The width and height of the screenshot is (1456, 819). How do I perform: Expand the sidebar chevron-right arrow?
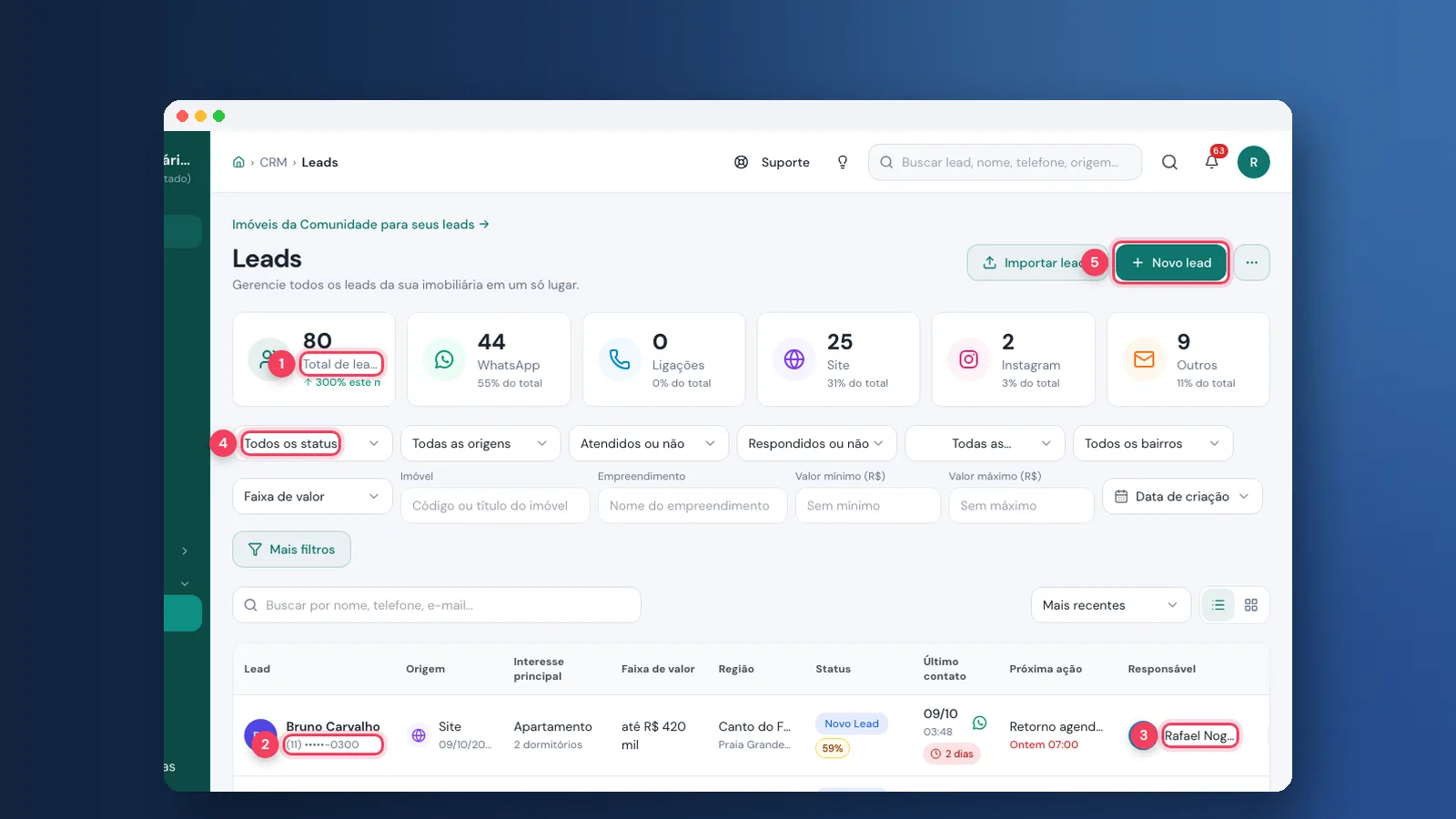click(x=185, y=551)
